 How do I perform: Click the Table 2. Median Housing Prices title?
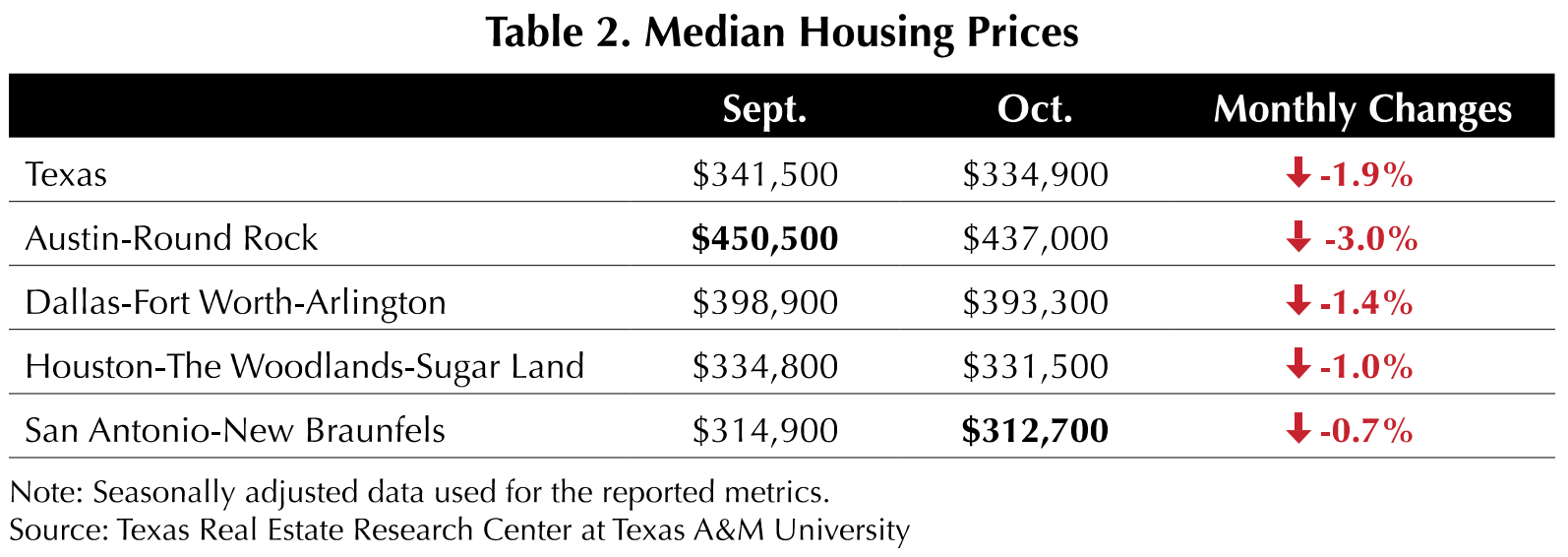click(x=782, y=32)
